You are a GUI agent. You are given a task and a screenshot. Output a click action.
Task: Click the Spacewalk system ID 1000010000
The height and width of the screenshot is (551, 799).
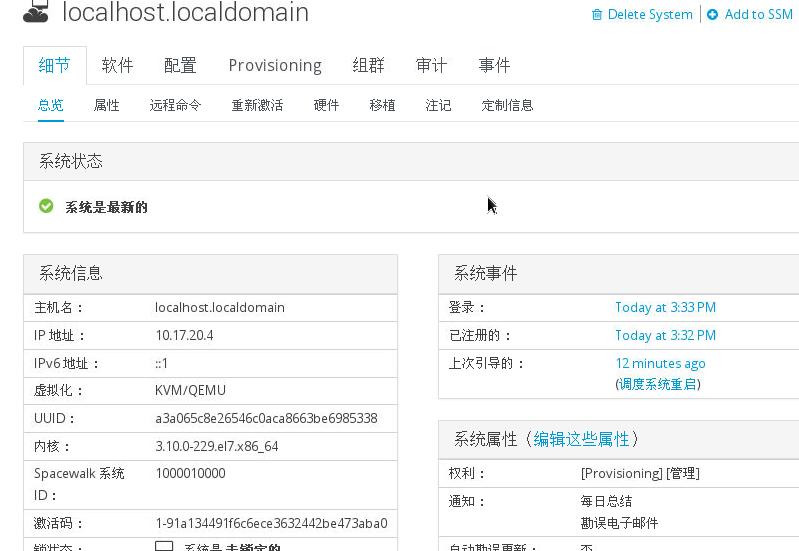190,474
